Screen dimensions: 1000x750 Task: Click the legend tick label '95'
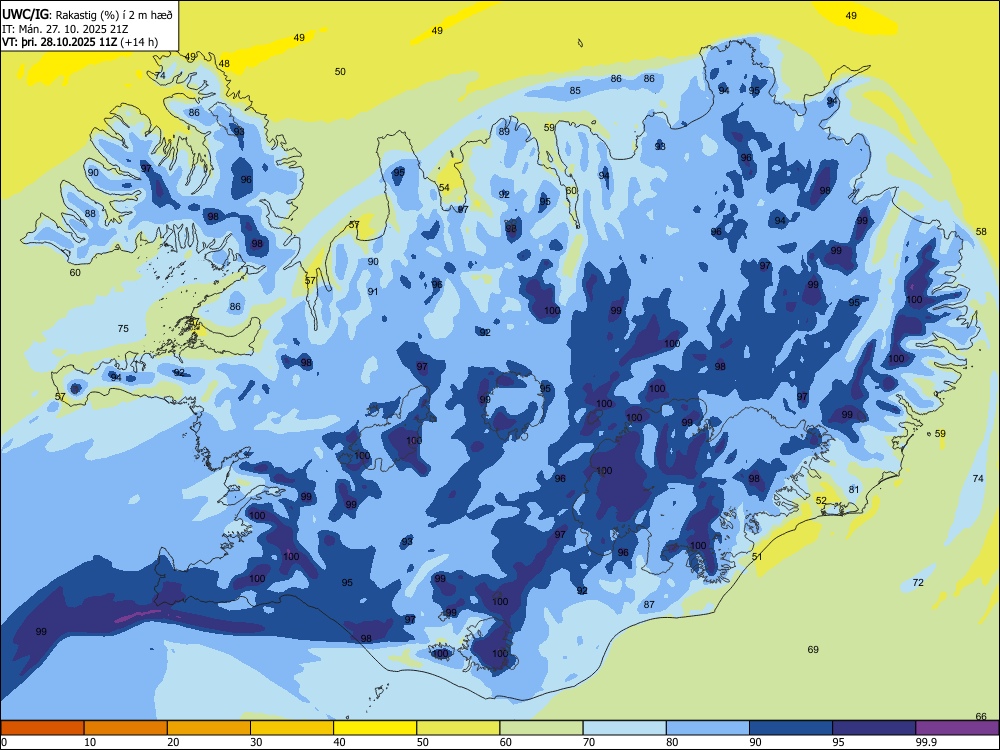click(x=838, y=742)
